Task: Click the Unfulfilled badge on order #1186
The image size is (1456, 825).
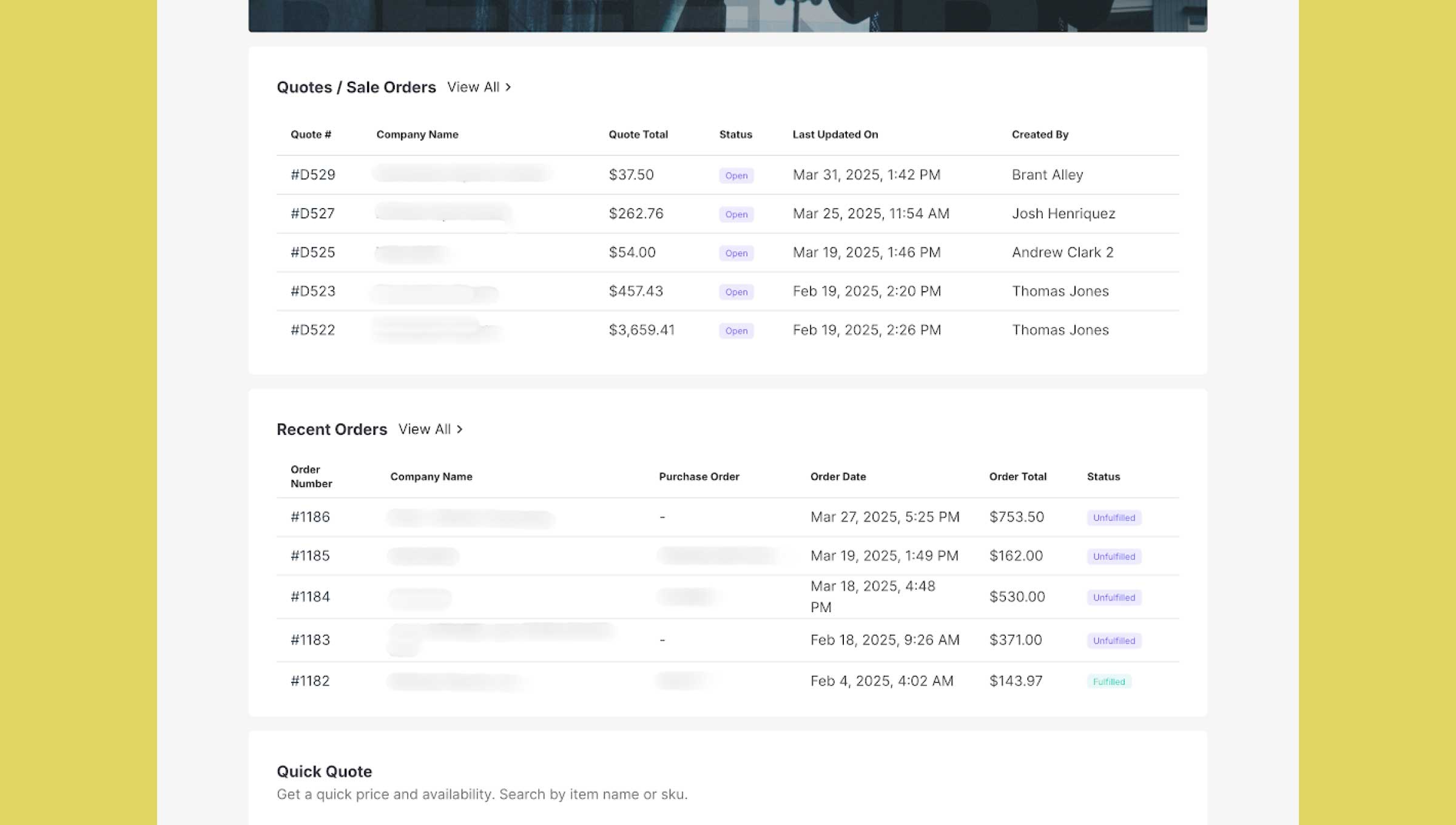Action: click(1114, 517)
